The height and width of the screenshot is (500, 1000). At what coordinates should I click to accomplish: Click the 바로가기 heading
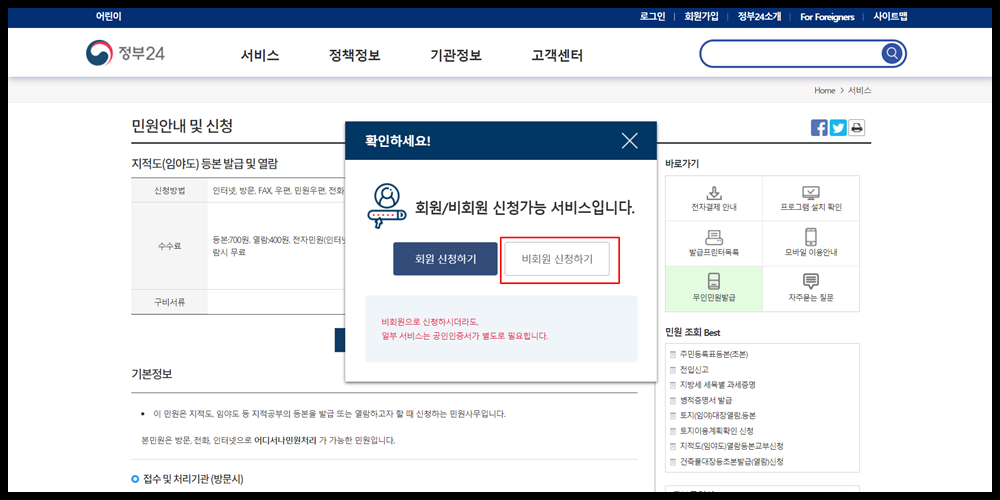coord(682,164)
